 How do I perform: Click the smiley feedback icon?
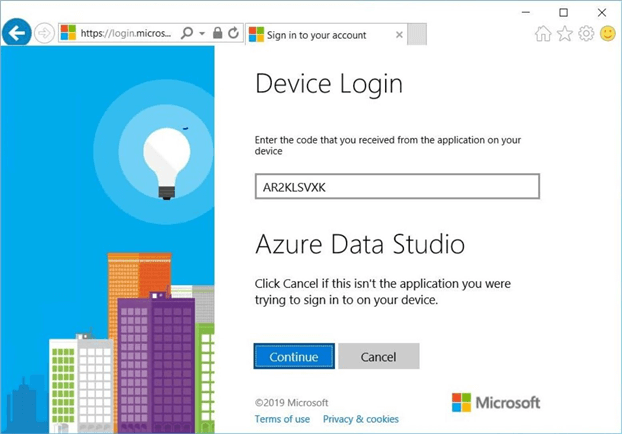607,33
